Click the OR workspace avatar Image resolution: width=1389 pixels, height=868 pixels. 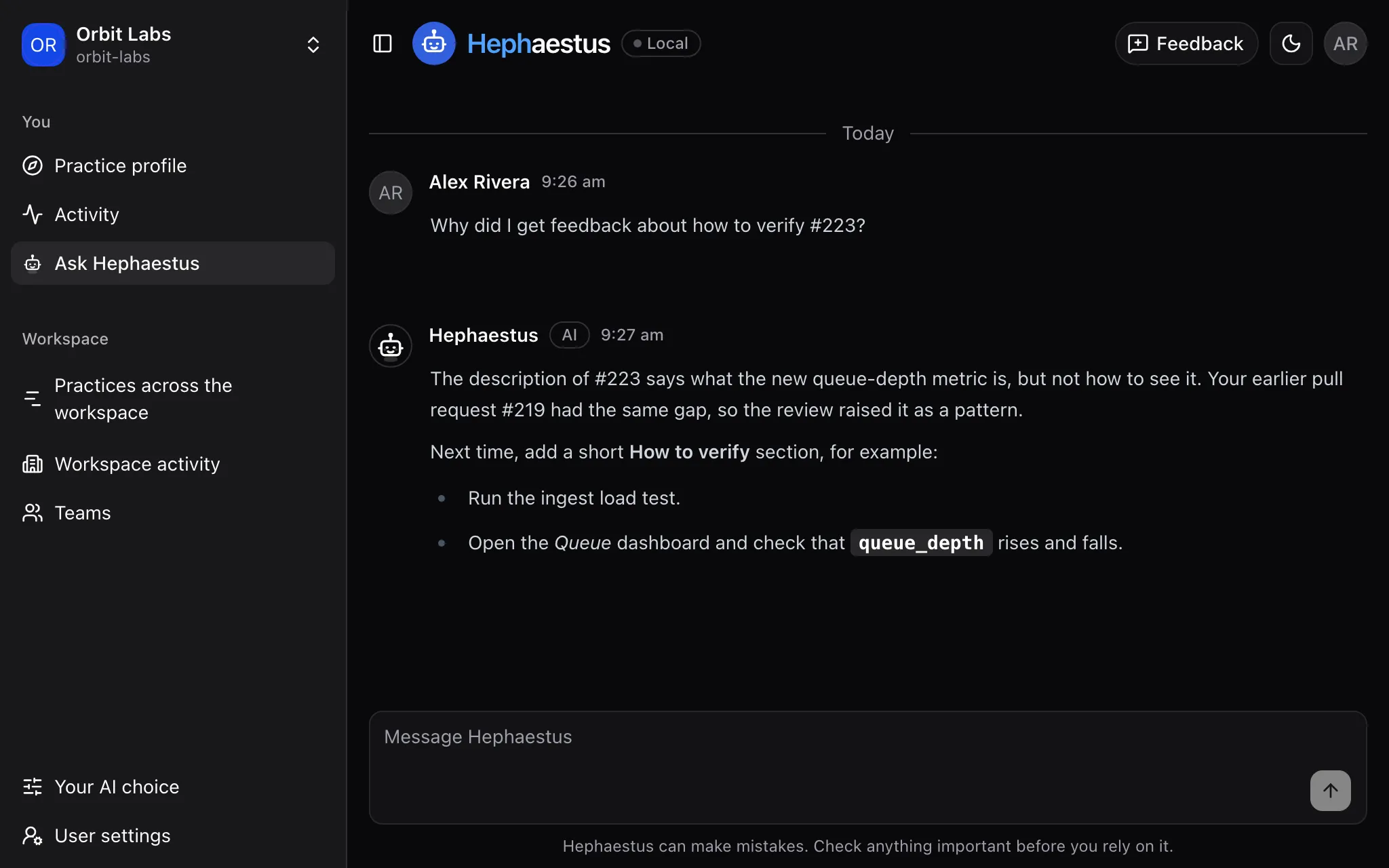[x=43, y=45]
